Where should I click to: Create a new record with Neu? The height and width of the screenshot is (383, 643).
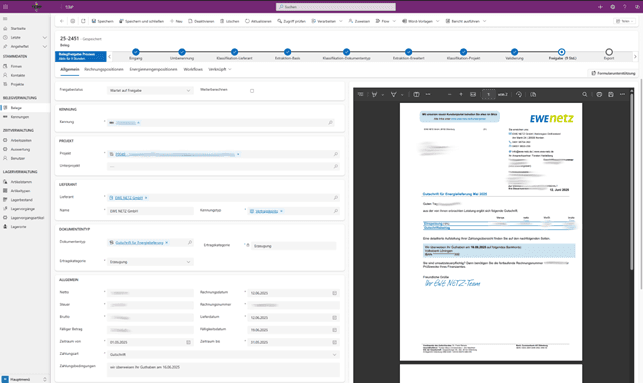tap(176, 21)
